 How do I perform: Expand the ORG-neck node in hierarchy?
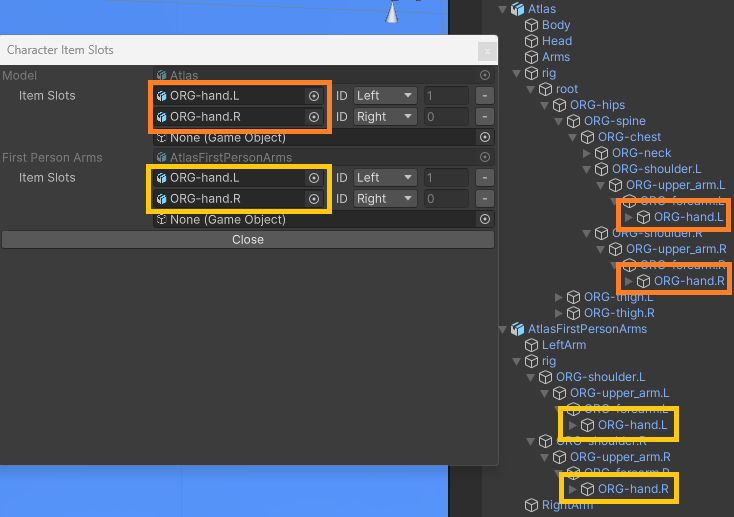pyautogui.click(x=587, y=153)
